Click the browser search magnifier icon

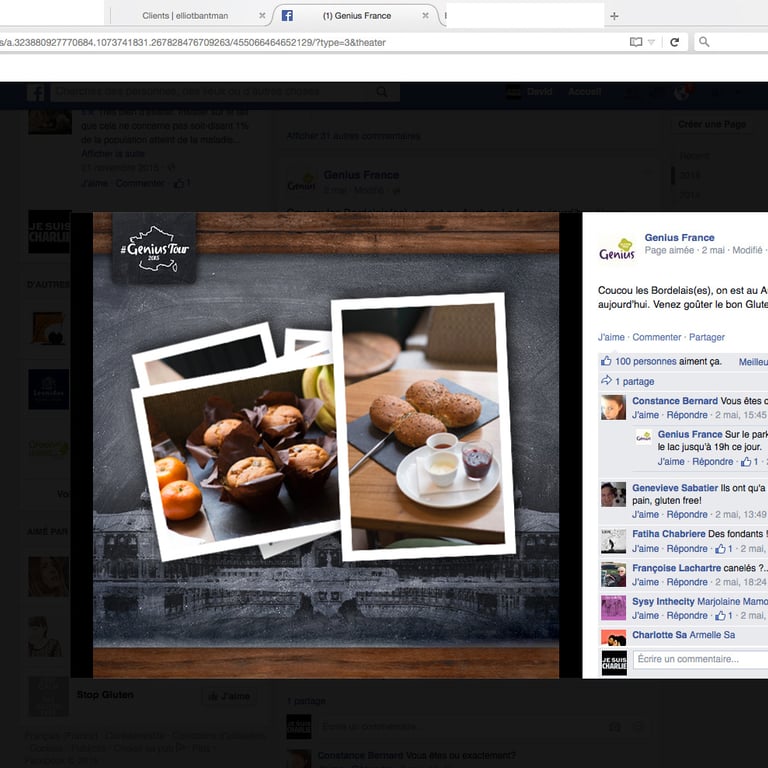(x=704, y=42)
